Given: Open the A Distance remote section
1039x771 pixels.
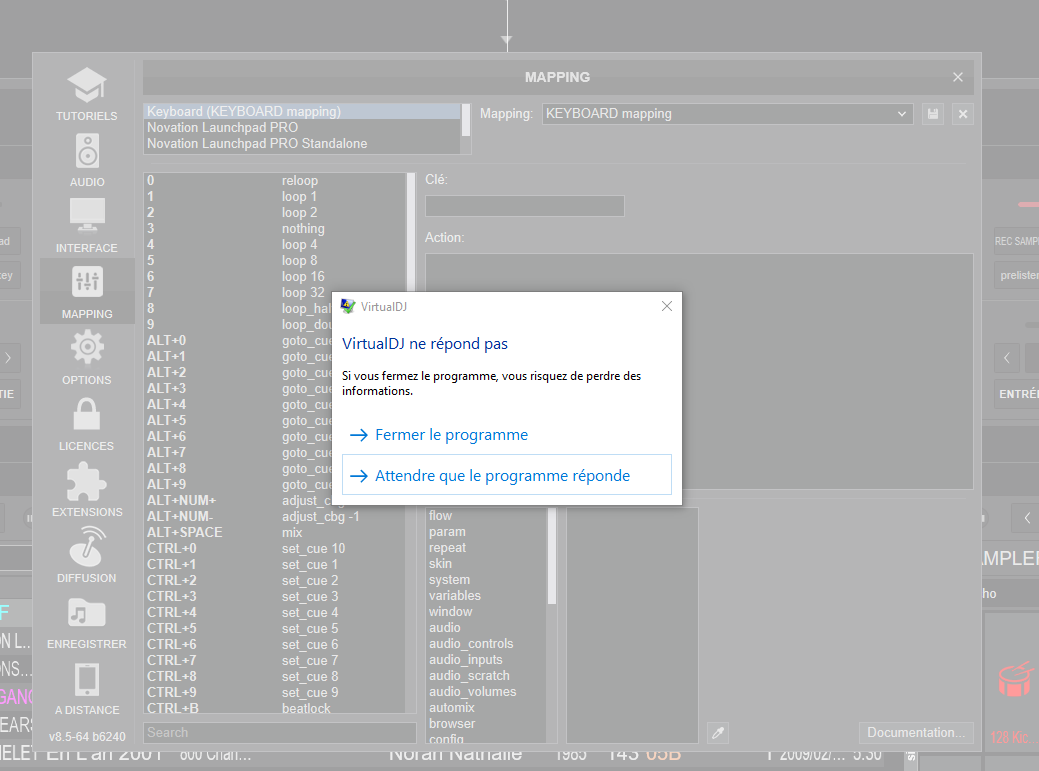Looking at the screenshot, I should [x=87, y=688].
